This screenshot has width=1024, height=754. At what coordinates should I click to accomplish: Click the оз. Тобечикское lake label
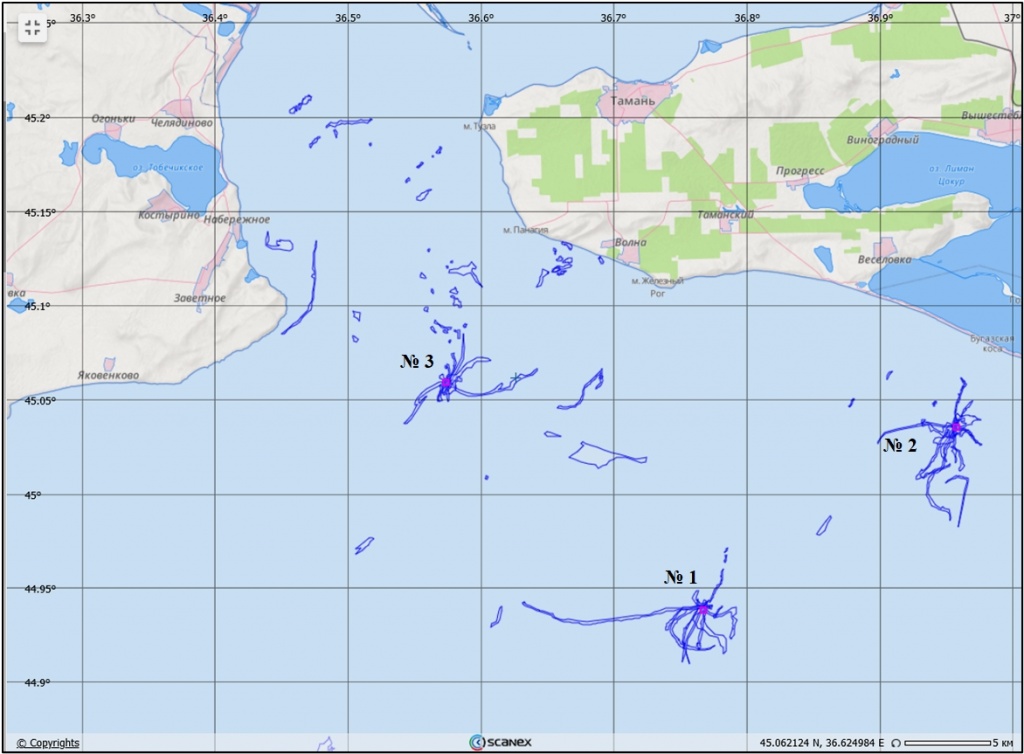point(166,167)
